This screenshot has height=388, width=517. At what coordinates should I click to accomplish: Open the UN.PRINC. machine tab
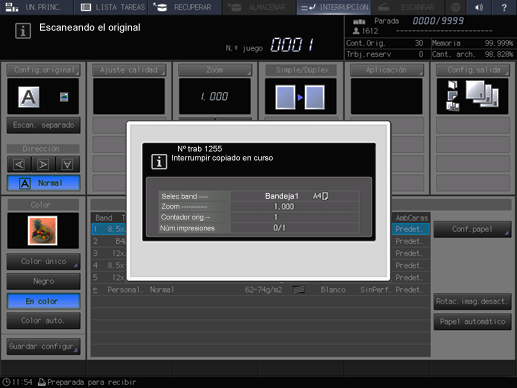click(36, 7)
